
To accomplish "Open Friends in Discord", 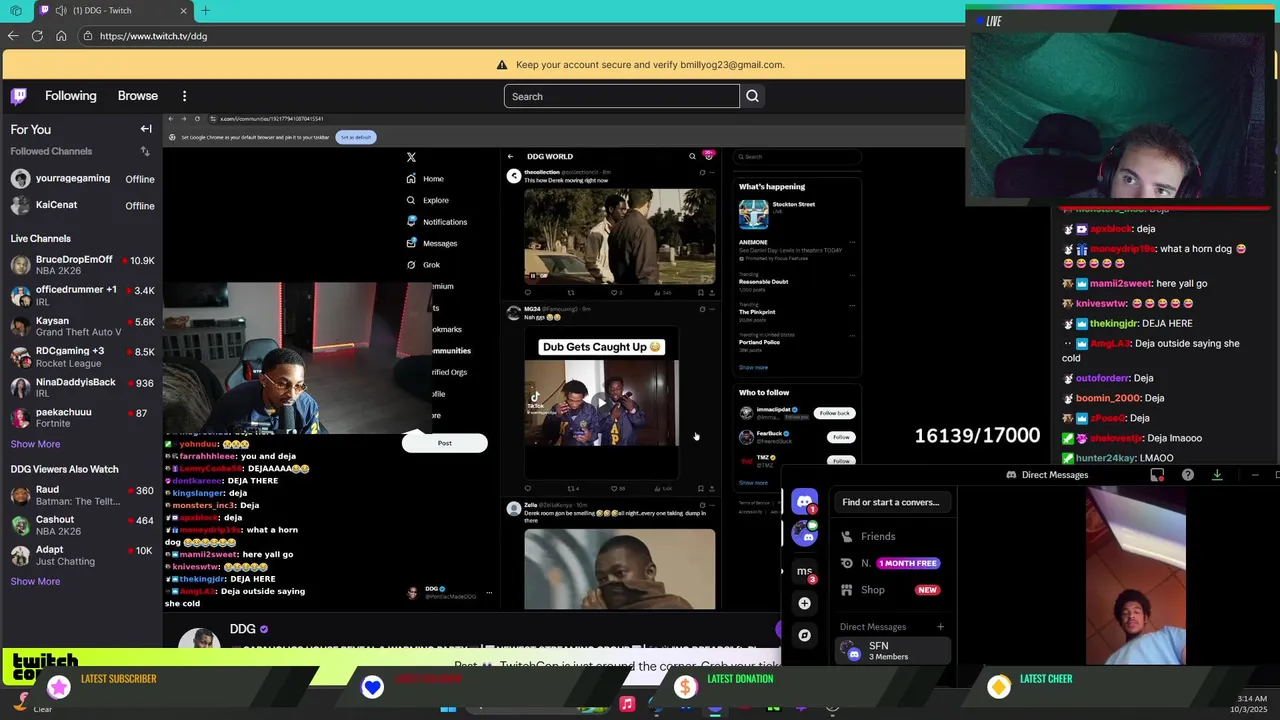I will 893,537.
